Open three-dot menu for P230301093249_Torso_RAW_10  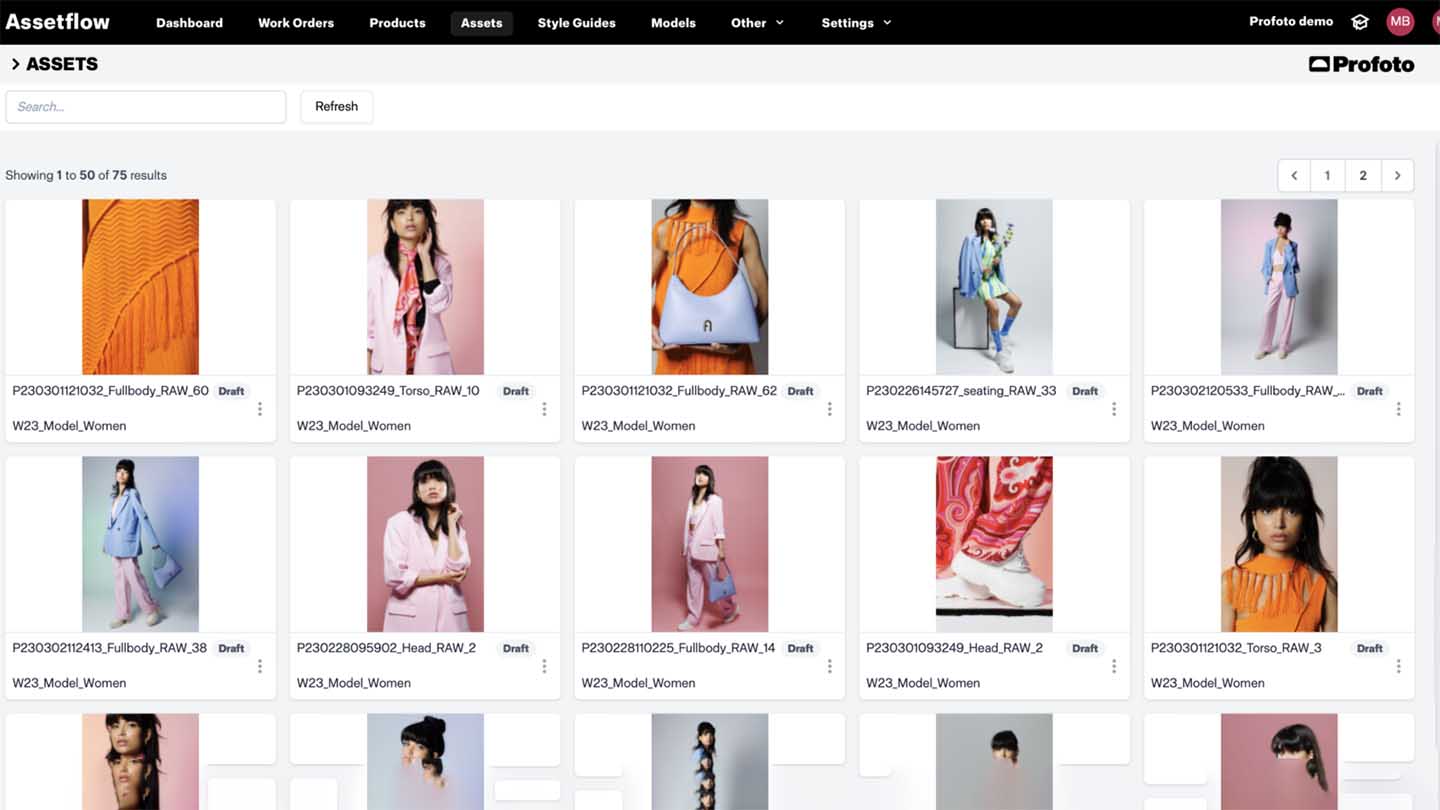point(544,409)
